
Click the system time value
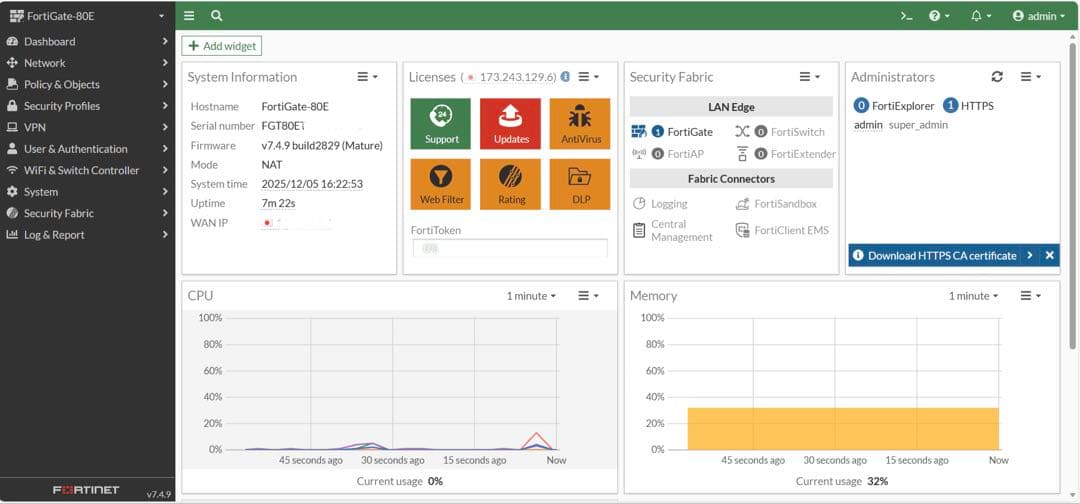(312, 185)
